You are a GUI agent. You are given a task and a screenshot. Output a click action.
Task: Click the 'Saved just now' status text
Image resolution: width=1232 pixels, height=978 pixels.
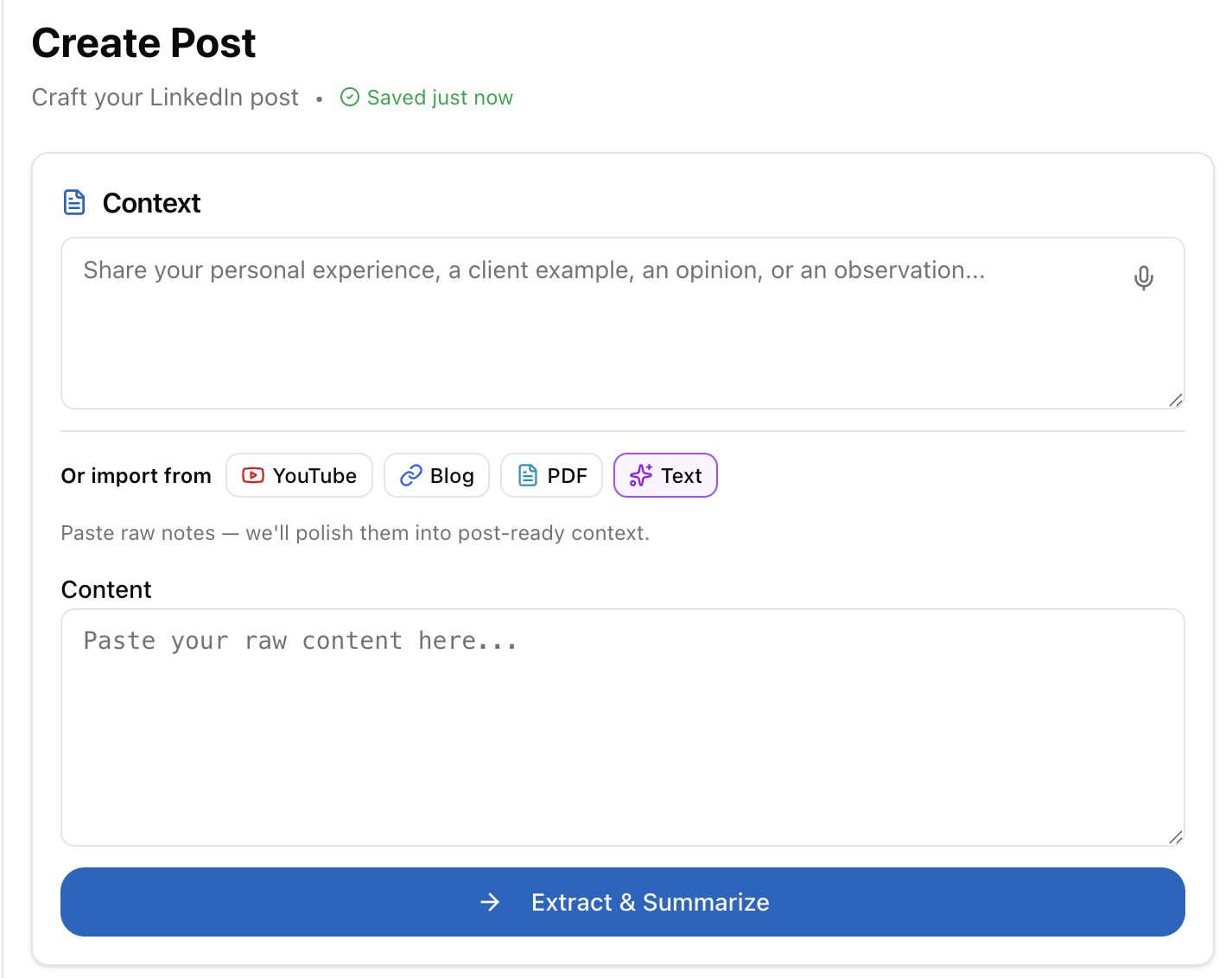440,98
